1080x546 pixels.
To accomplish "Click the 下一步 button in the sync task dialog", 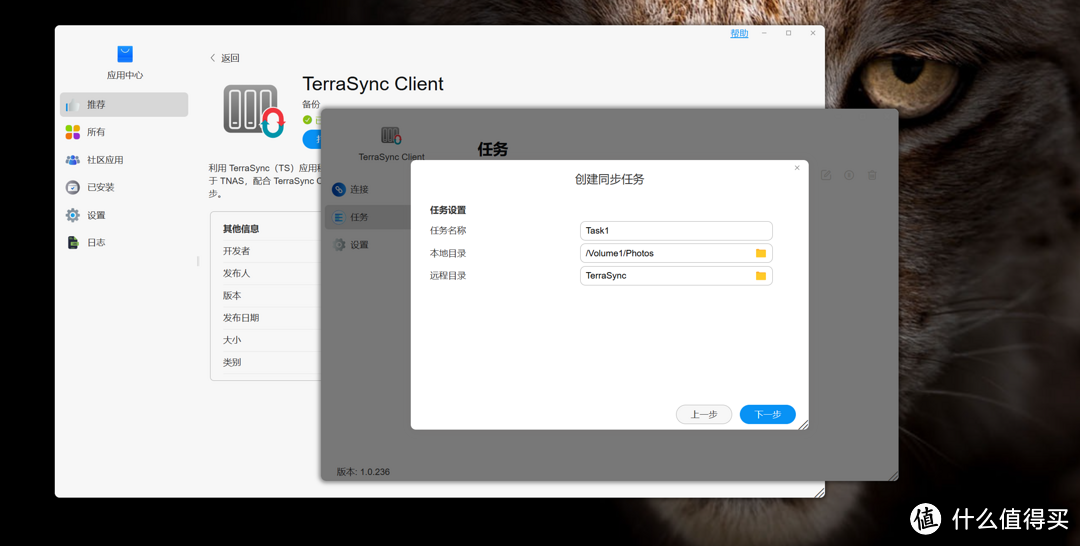I will pos(767,414).
